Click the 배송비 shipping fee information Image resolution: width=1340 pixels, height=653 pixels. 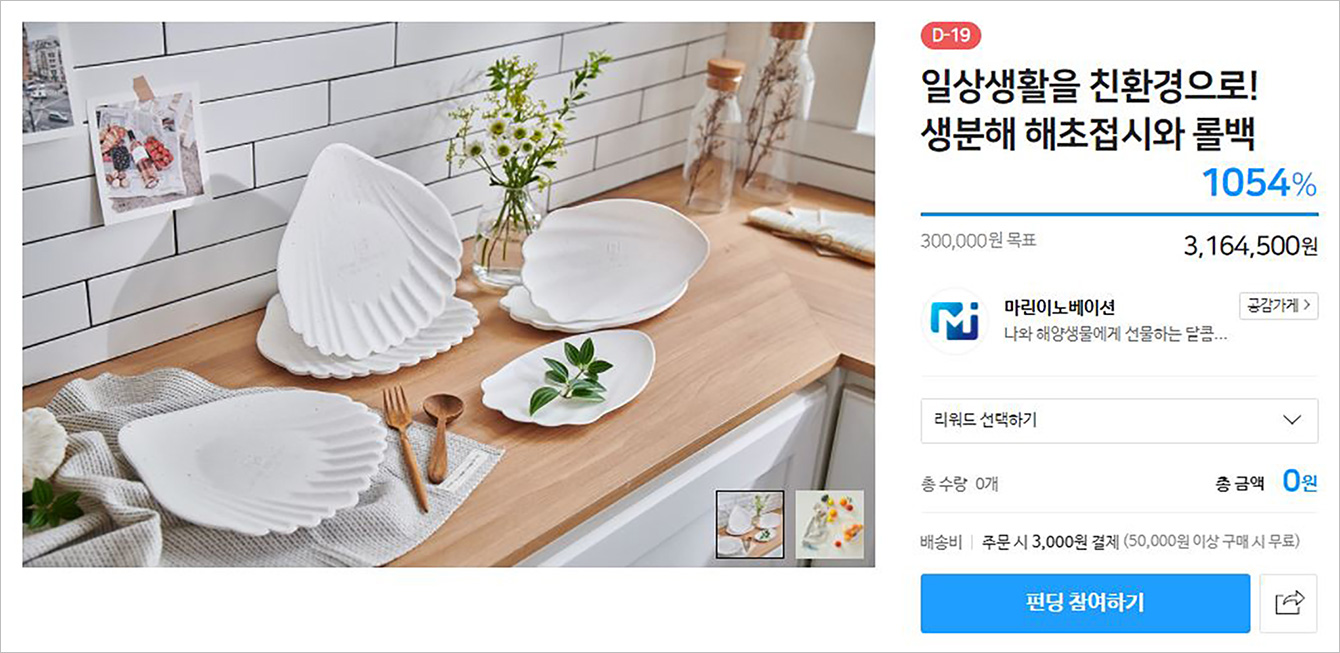[x=1110, y=542]
